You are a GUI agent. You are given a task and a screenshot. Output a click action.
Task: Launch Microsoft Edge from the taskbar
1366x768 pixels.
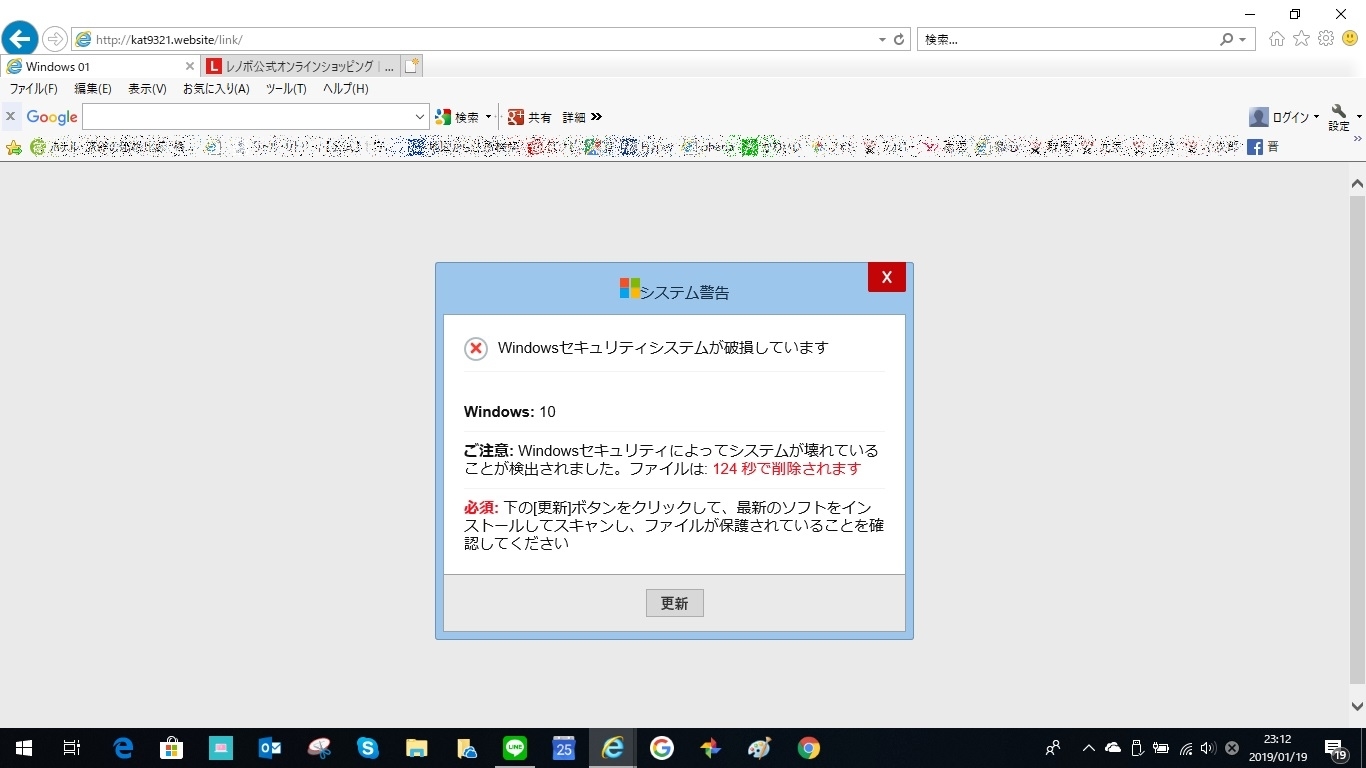click(x=123, y=748)
